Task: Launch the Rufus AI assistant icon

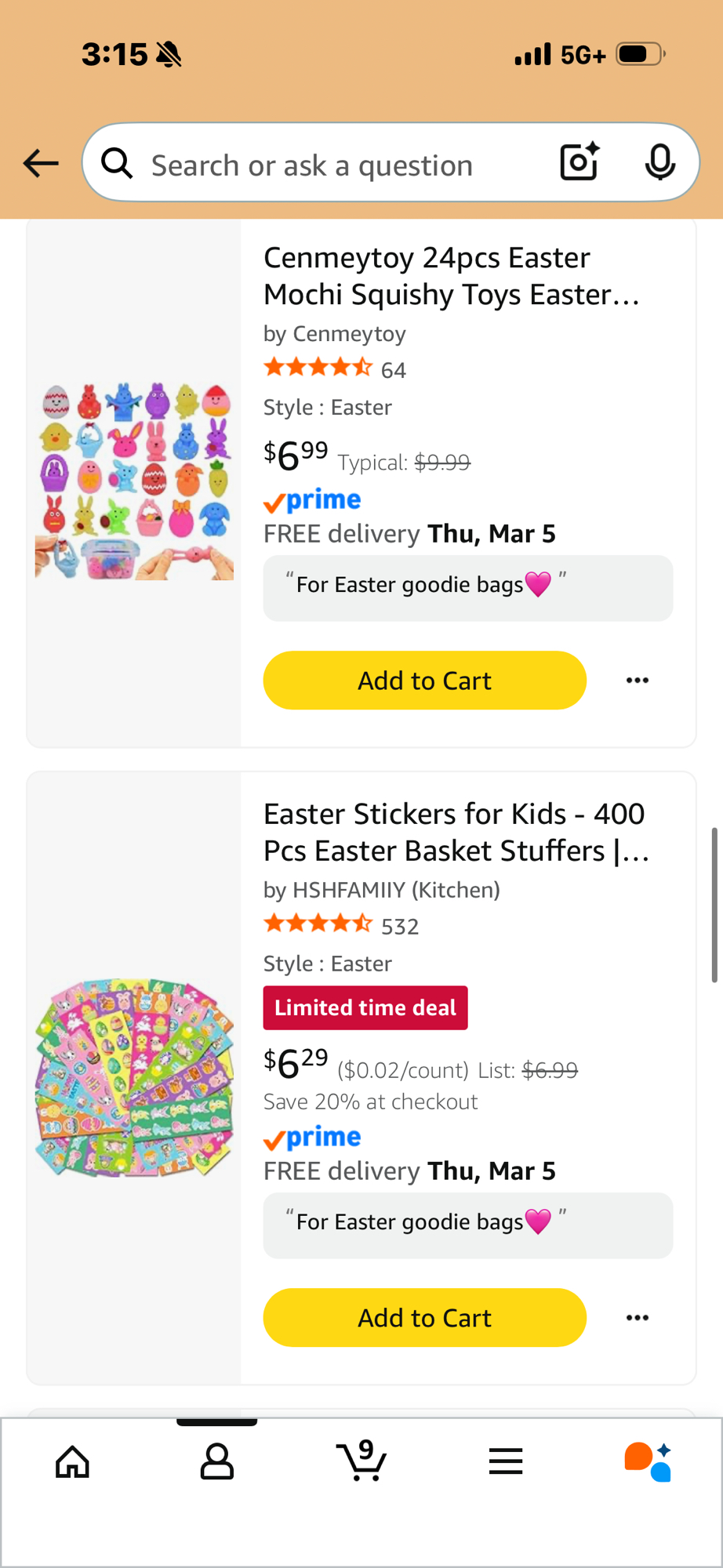Action: click(648, 1461)
